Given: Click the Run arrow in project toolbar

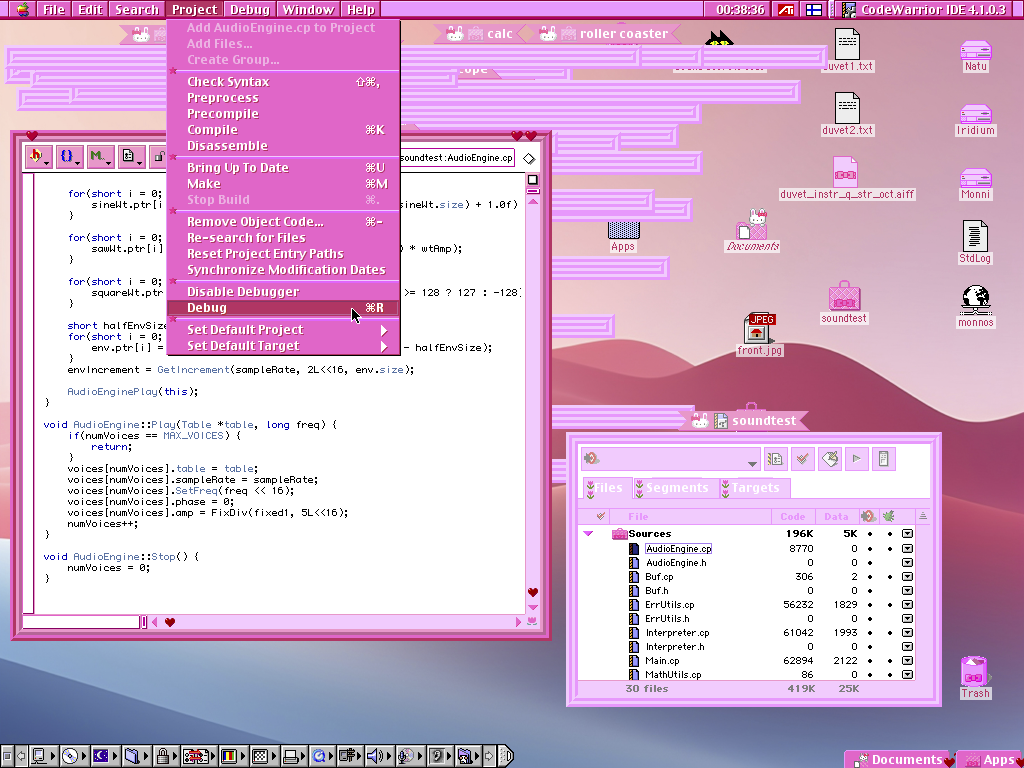Looking at the screenshot, I should pos(856,459).
